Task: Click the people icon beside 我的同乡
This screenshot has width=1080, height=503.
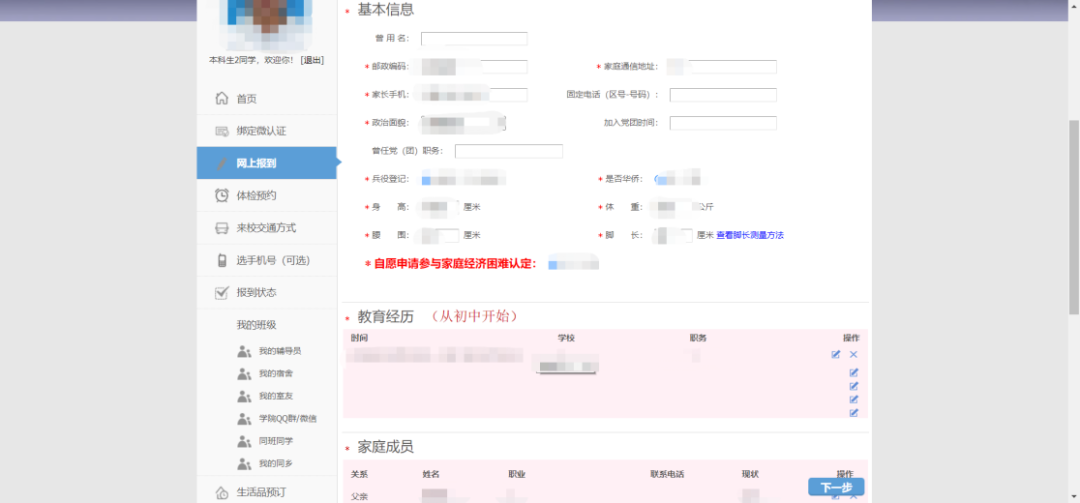Action: (x=244, y=463)
